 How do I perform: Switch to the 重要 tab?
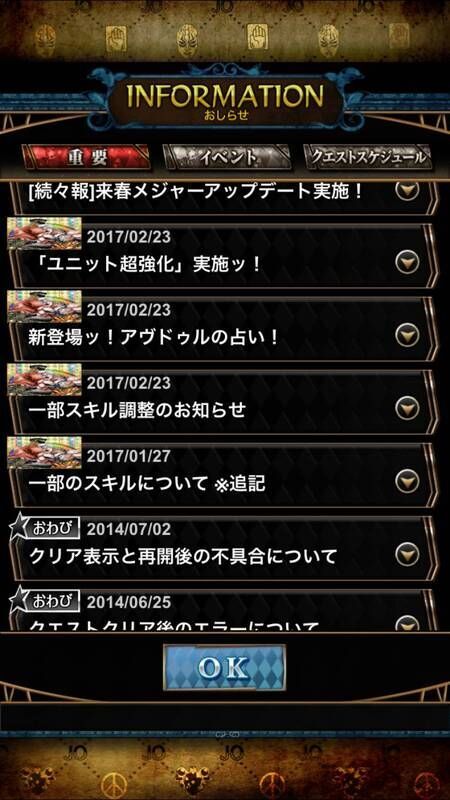pyautogui.click(x=86, y=158)
